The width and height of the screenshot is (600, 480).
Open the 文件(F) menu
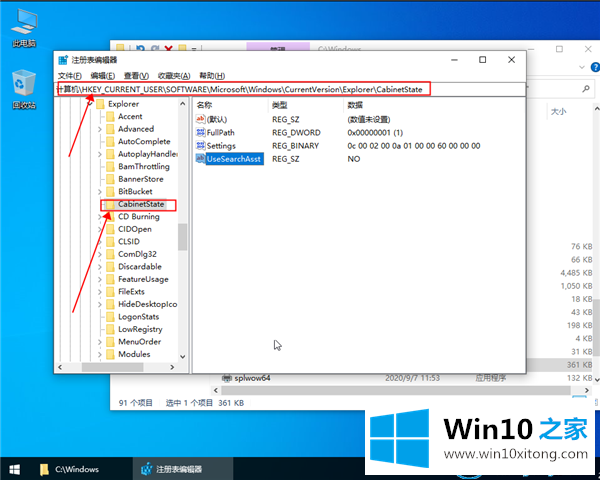[70, 76]
